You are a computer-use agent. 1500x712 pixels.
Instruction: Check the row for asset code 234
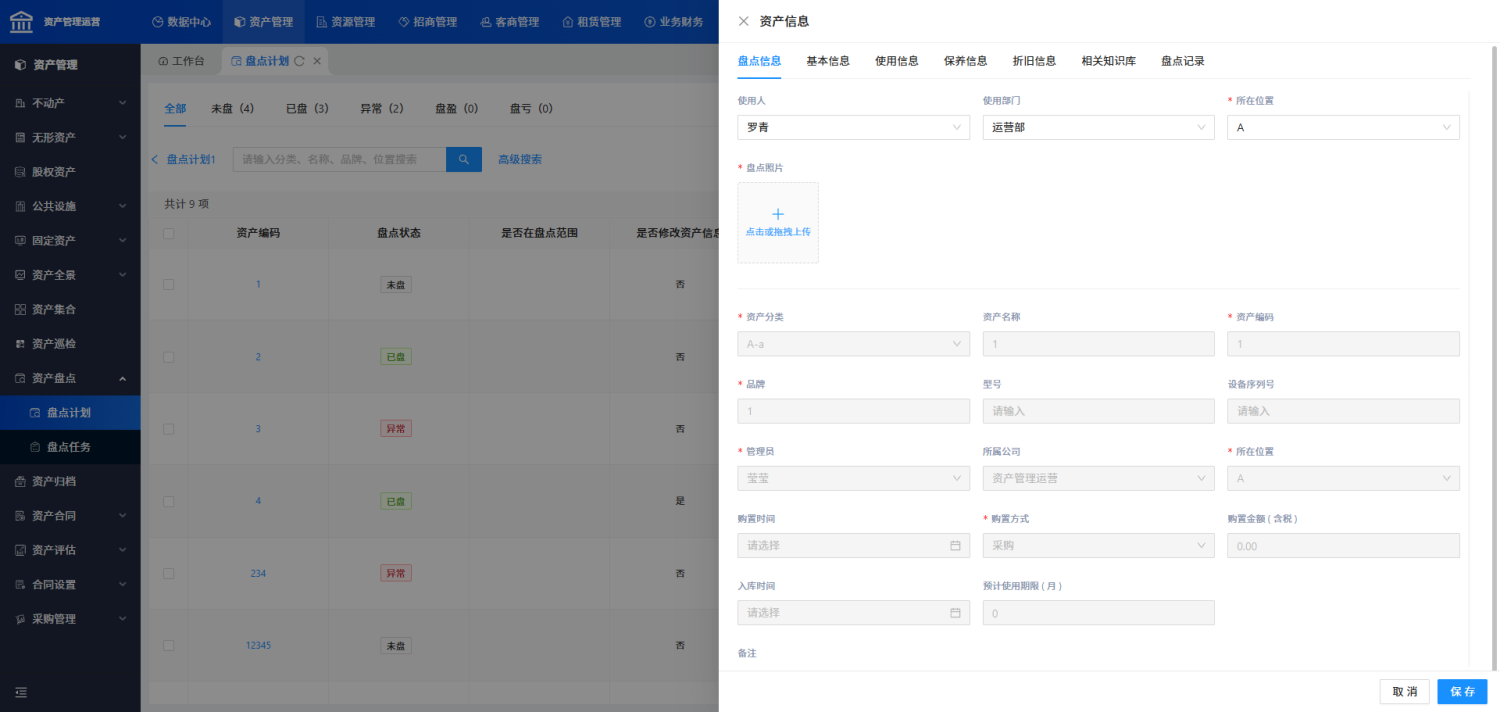[x=168, y=574]
